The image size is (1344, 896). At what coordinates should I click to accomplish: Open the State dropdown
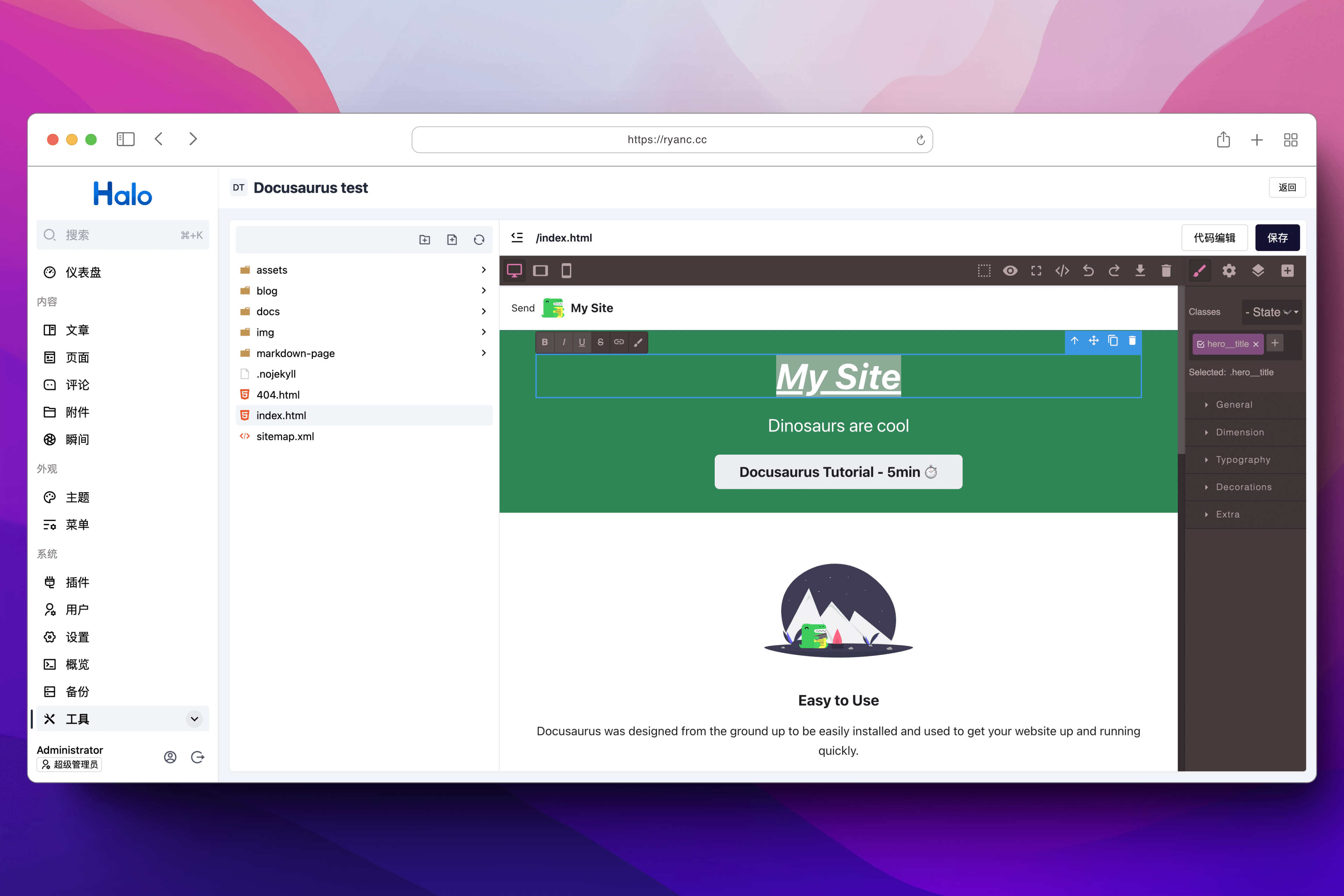tap(1272, 312)
